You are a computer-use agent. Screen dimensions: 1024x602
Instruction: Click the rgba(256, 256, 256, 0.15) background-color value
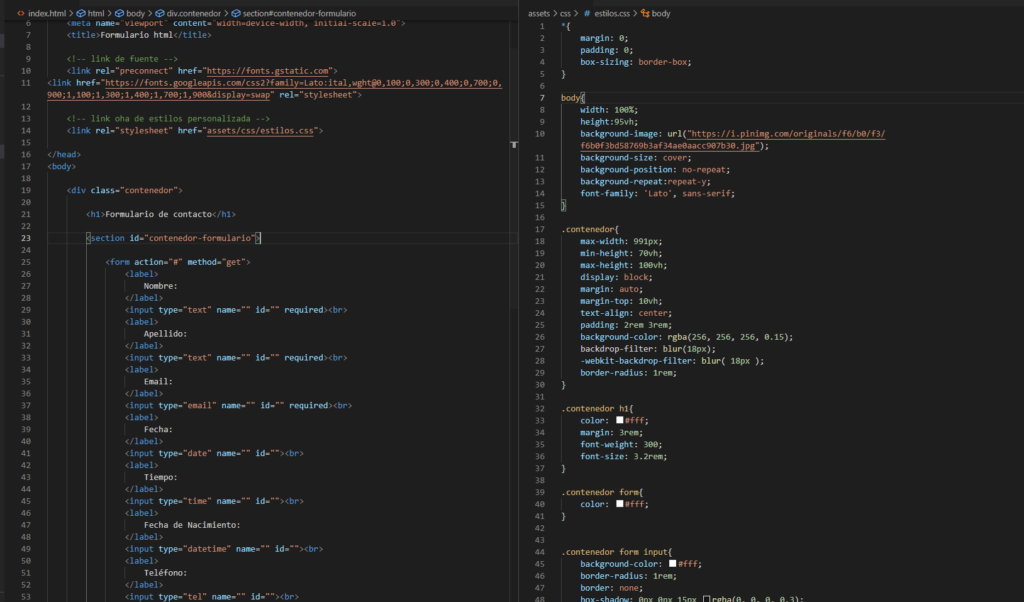coord(730,338)
